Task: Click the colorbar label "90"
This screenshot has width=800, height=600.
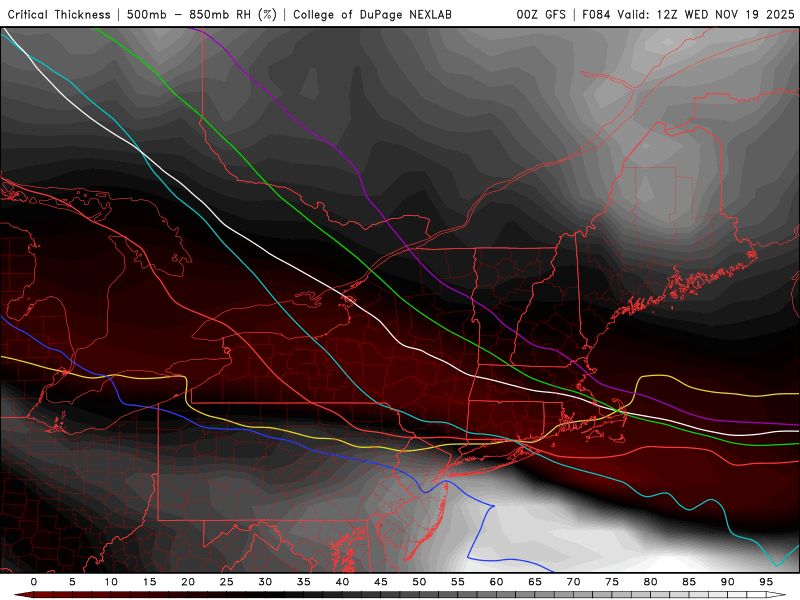Action: click(x=728, y=582)
